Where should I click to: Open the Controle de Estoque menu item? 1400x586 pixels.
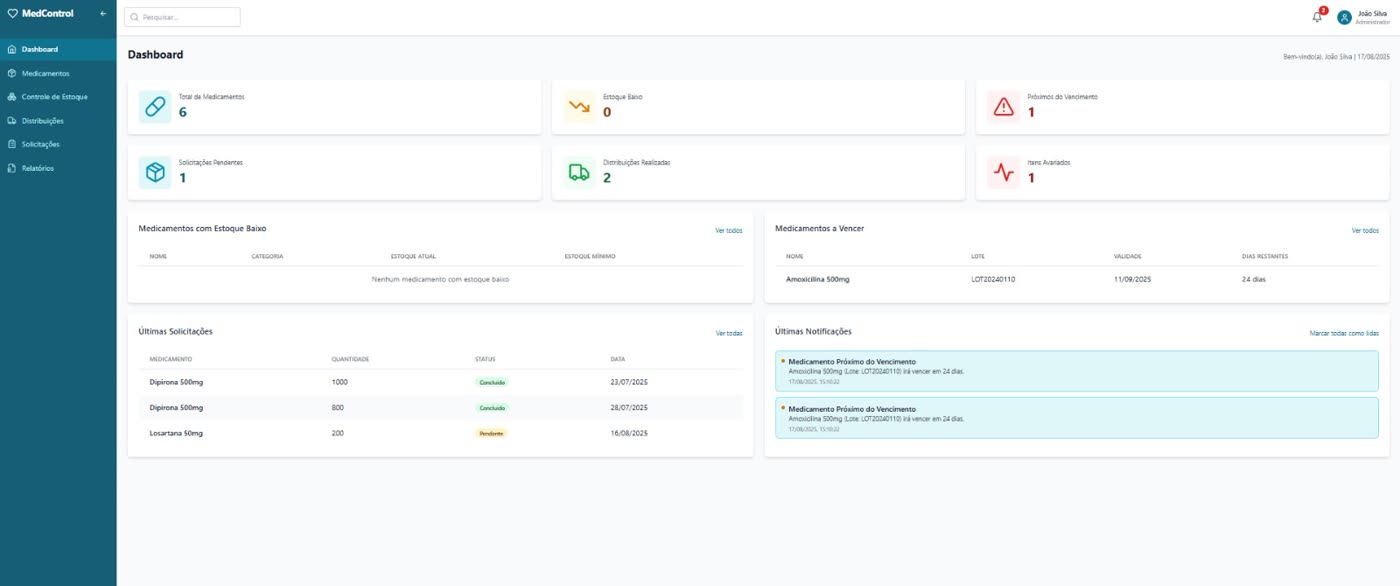pos(58,97)
